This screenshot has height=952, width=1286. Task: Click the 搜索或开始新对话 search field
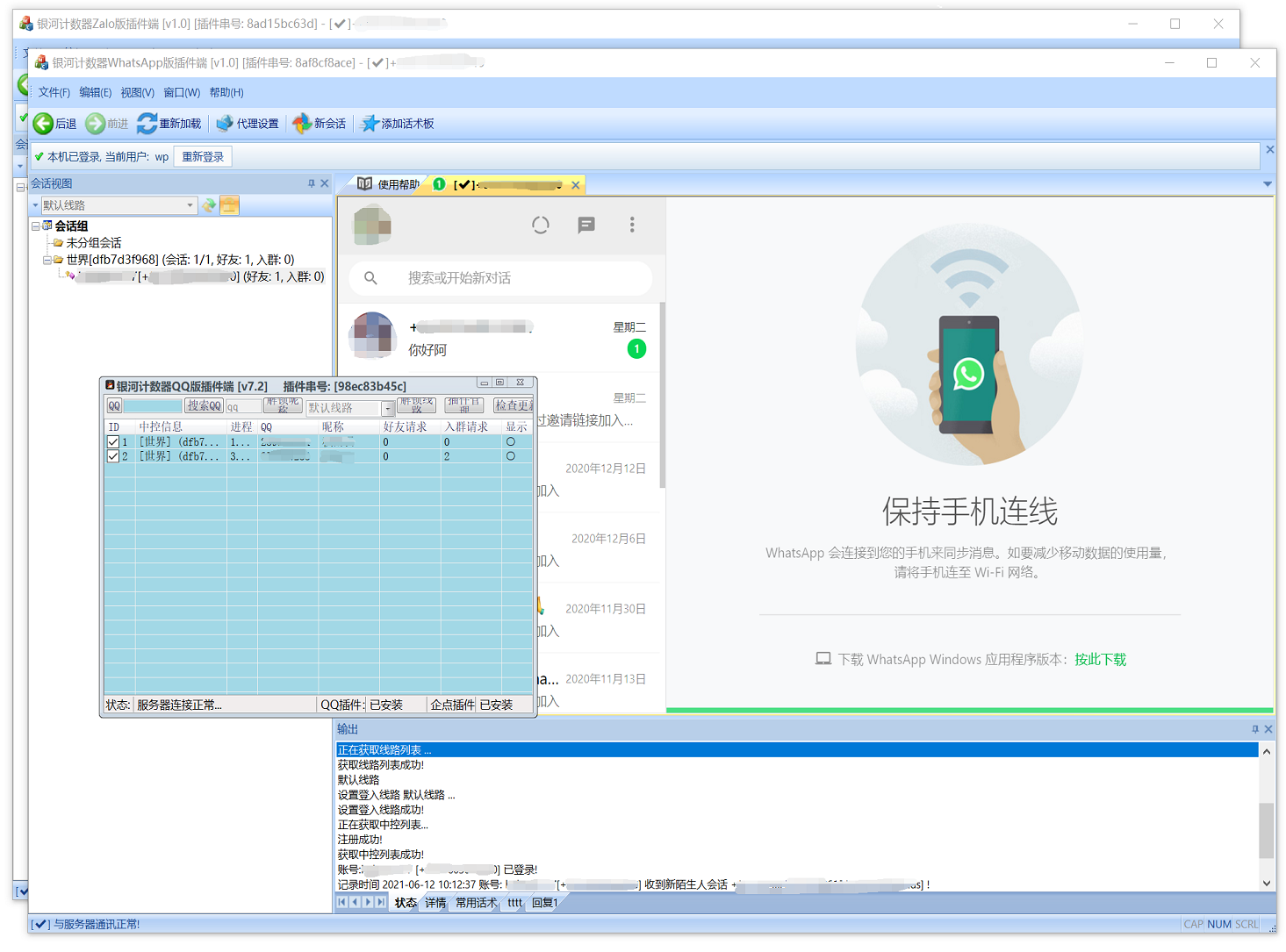tap(500, 278)
